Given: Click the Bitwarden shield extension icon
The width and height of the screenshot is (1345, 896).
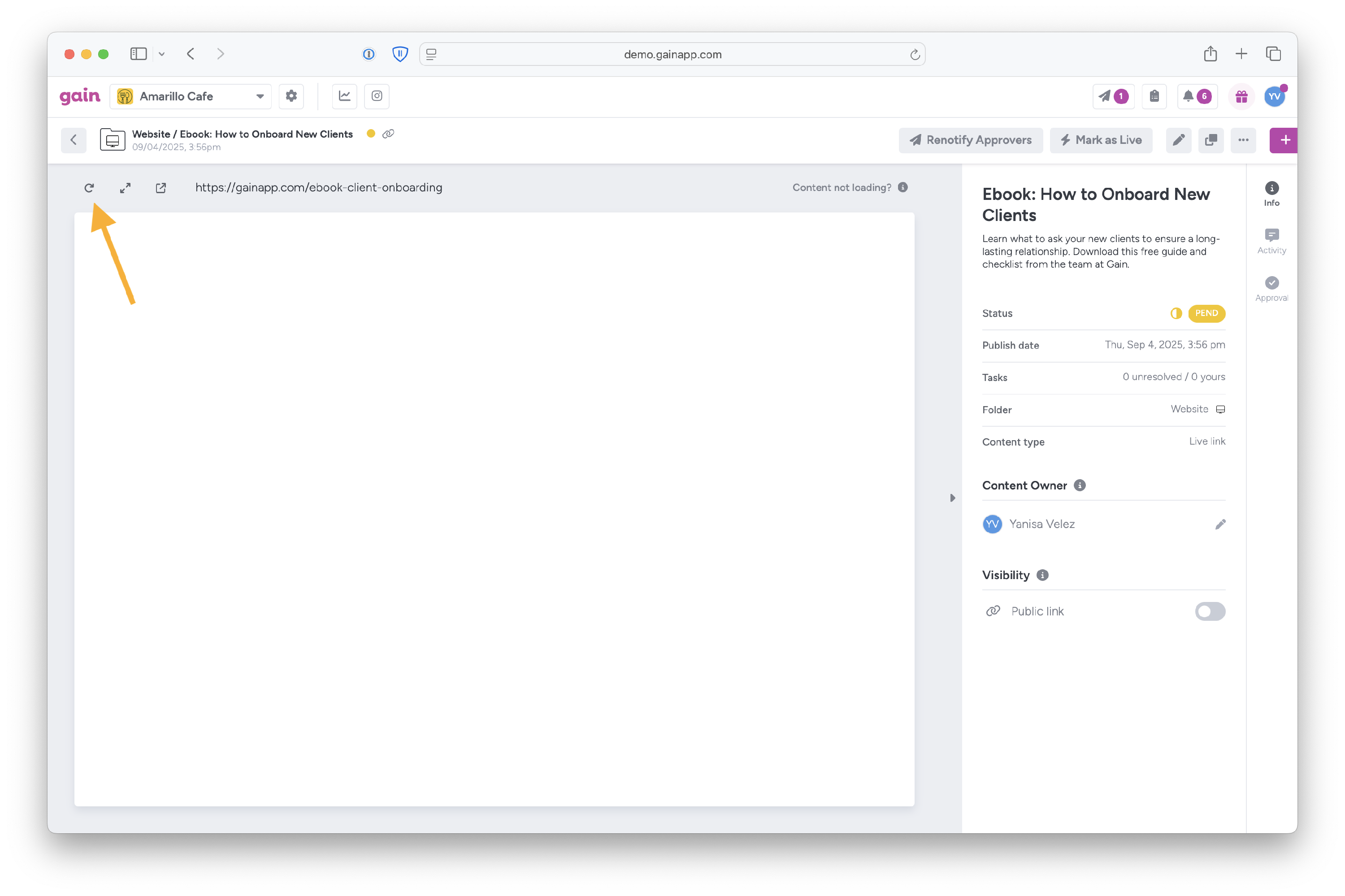Looking at the screenshot, I should 400,54.
